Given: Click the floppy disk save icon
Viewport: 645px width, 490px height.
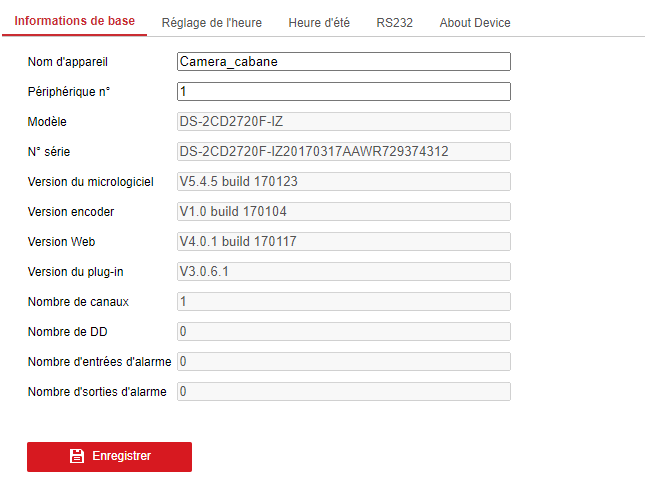Looking at the screenshot, I should 77,456.
